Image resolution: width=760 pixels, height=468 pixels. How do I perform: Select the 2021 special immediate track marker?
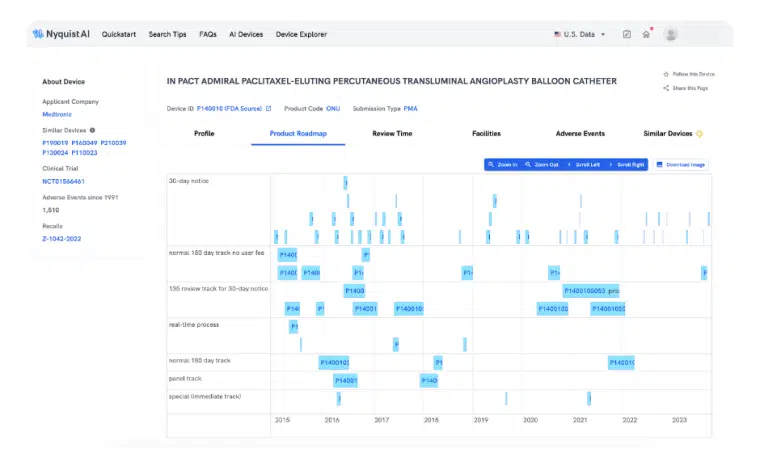(x=589, y=398)
